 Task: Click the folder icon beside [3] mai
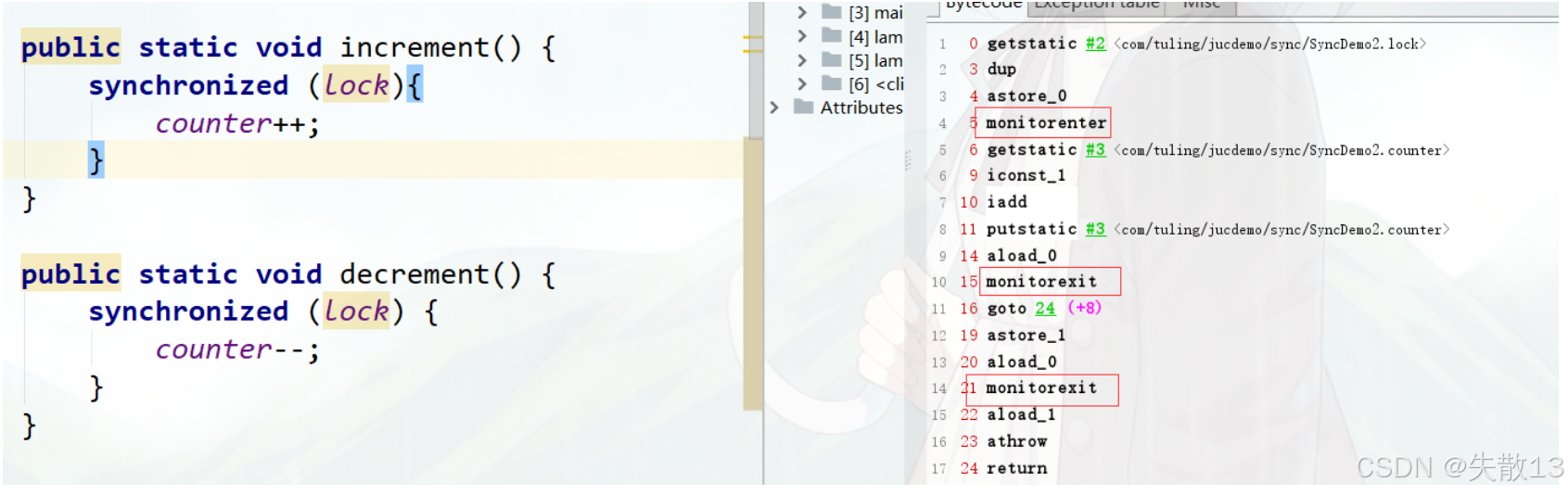point(832,12)
